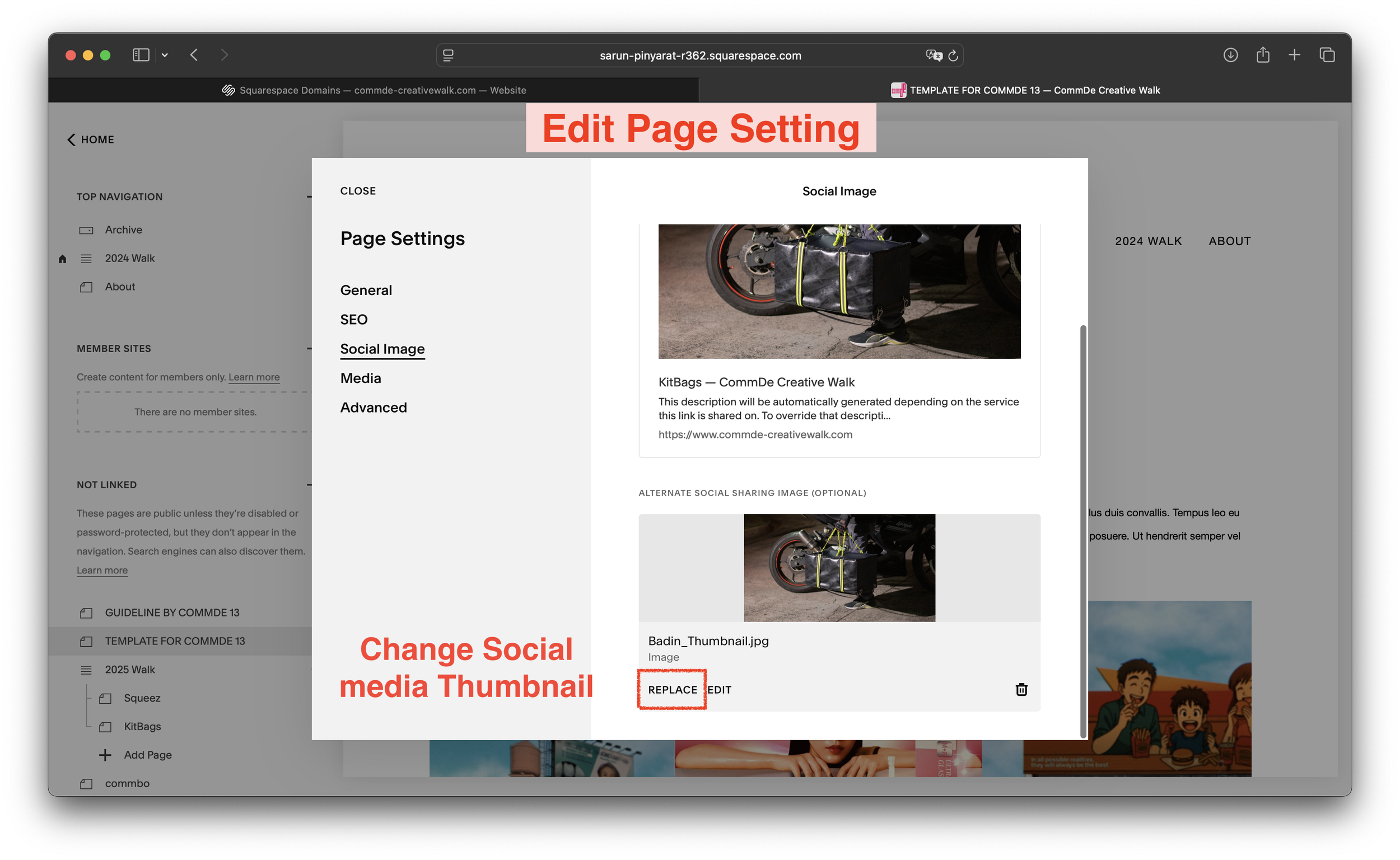Click the trash icon to delete thumbnail
The image size is (1400, 860).
pos(1021,689)
